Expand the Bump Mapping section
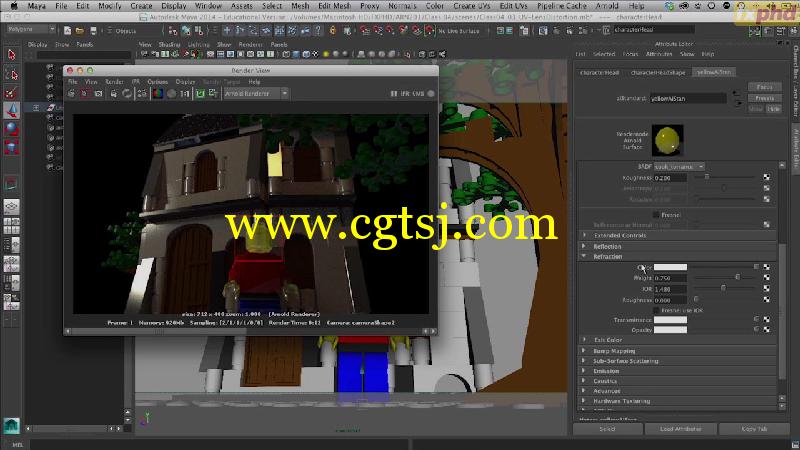Screen dimensions: 800x450 pyautogui.click(x=585, y=351)
